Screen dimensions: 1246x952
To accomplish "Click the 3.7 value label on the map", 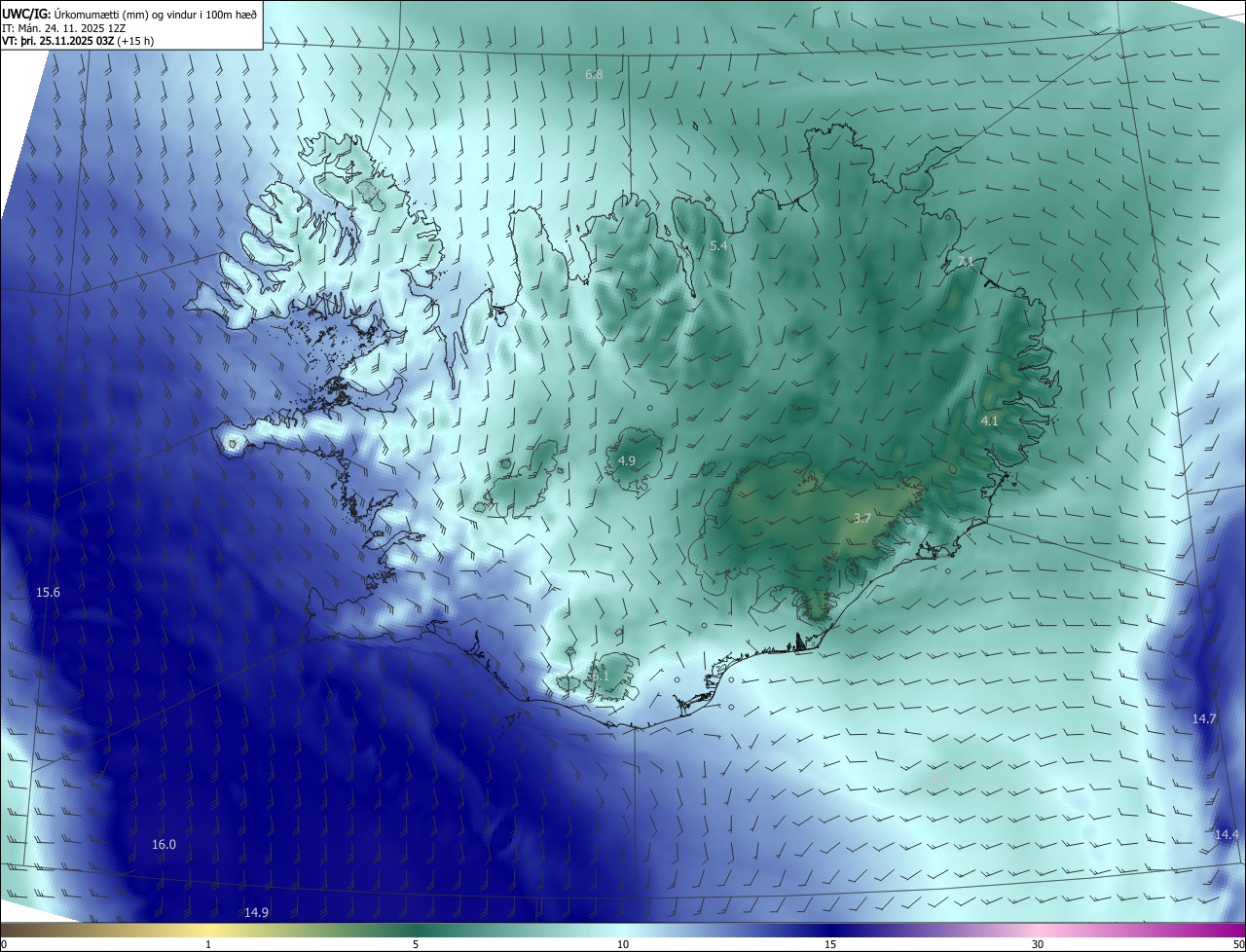I will 861,519.
